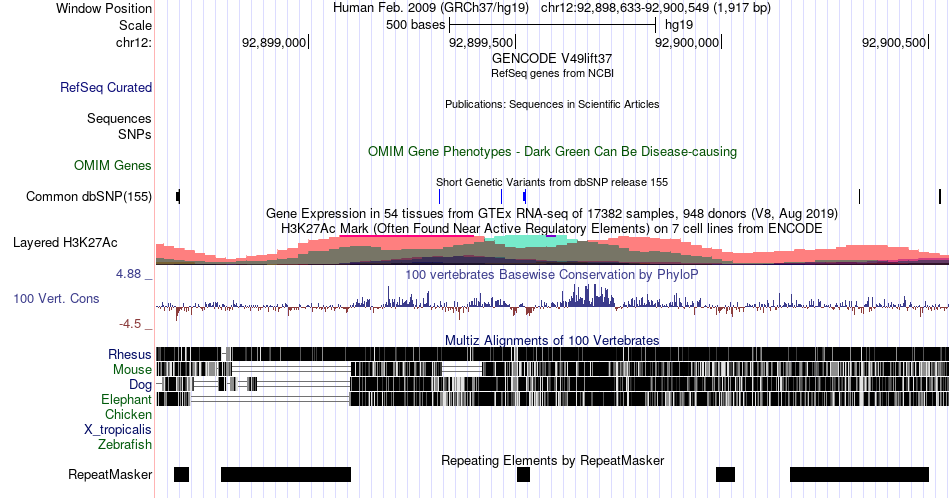950x498 pixels.
Task: Click the Window Position label
Action: click(x=104, y=8)
